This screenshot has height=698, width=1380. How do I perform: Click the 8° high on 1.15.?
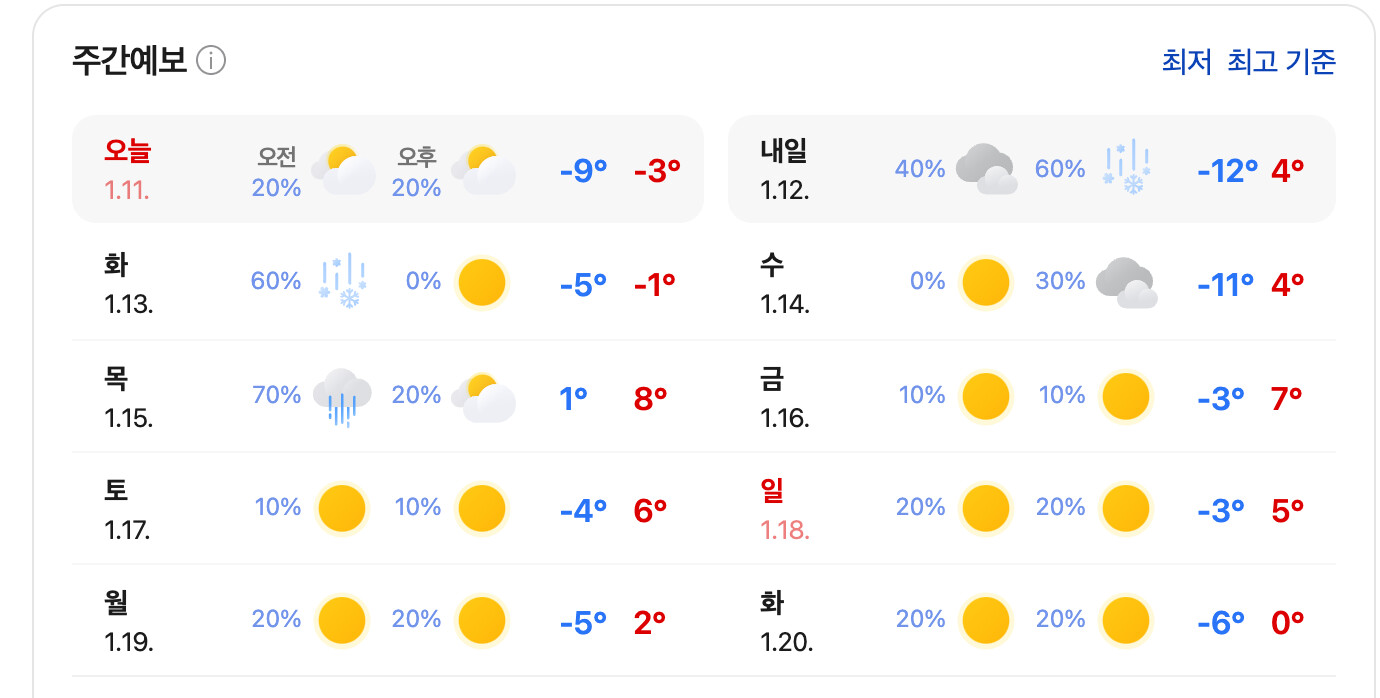pos(650,398)
